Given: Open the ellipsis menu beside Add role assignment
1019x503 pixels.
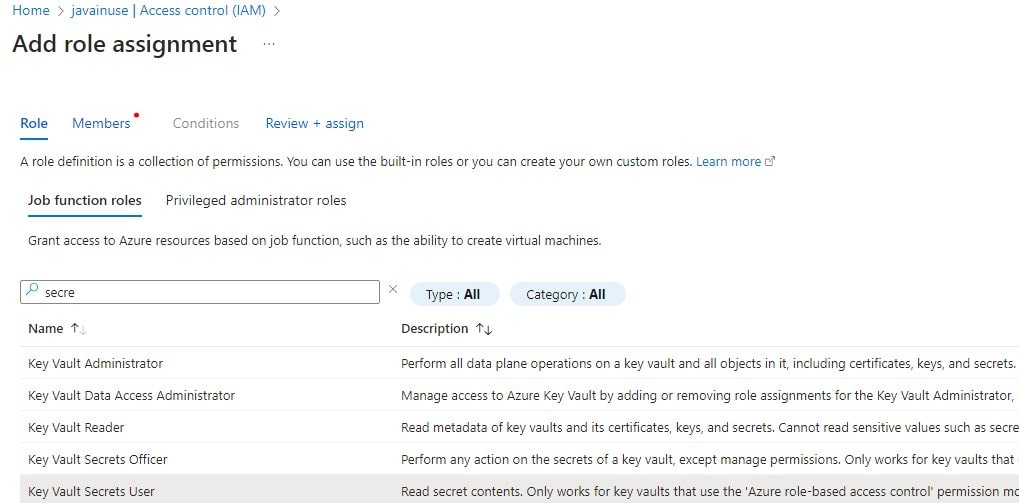Looking at the screenshot, I should pyautogui.click(x=269, y=44).
